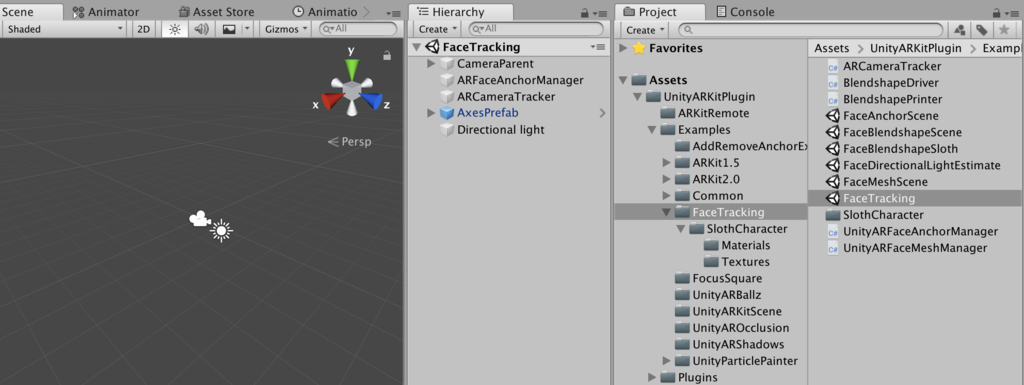Select the Hierarchy tab
This screenshot has width=1024, height=385.
[x=460, y=12]
